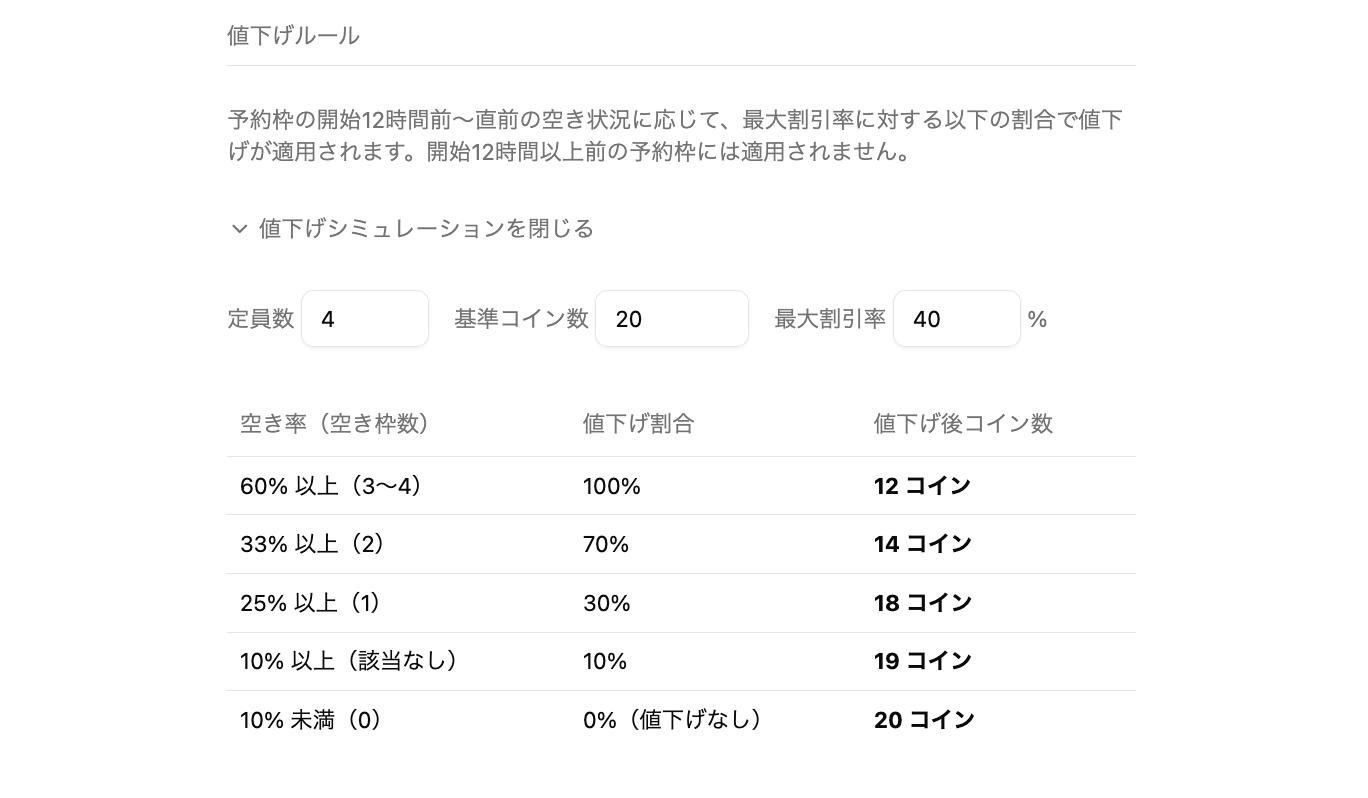Select the 基準コイン数 input field
This screenshot has width=1368, height=798.
coord(671,318)
